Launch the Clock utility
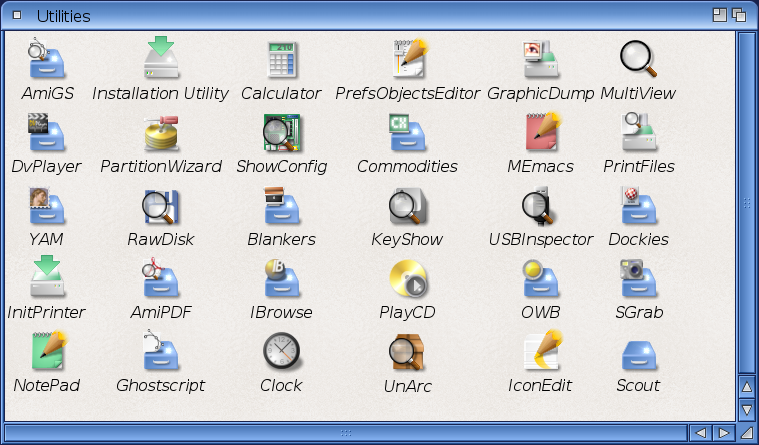Image resolution: width=759 pixels, height=445 pixels. click(x=281, y=354)
